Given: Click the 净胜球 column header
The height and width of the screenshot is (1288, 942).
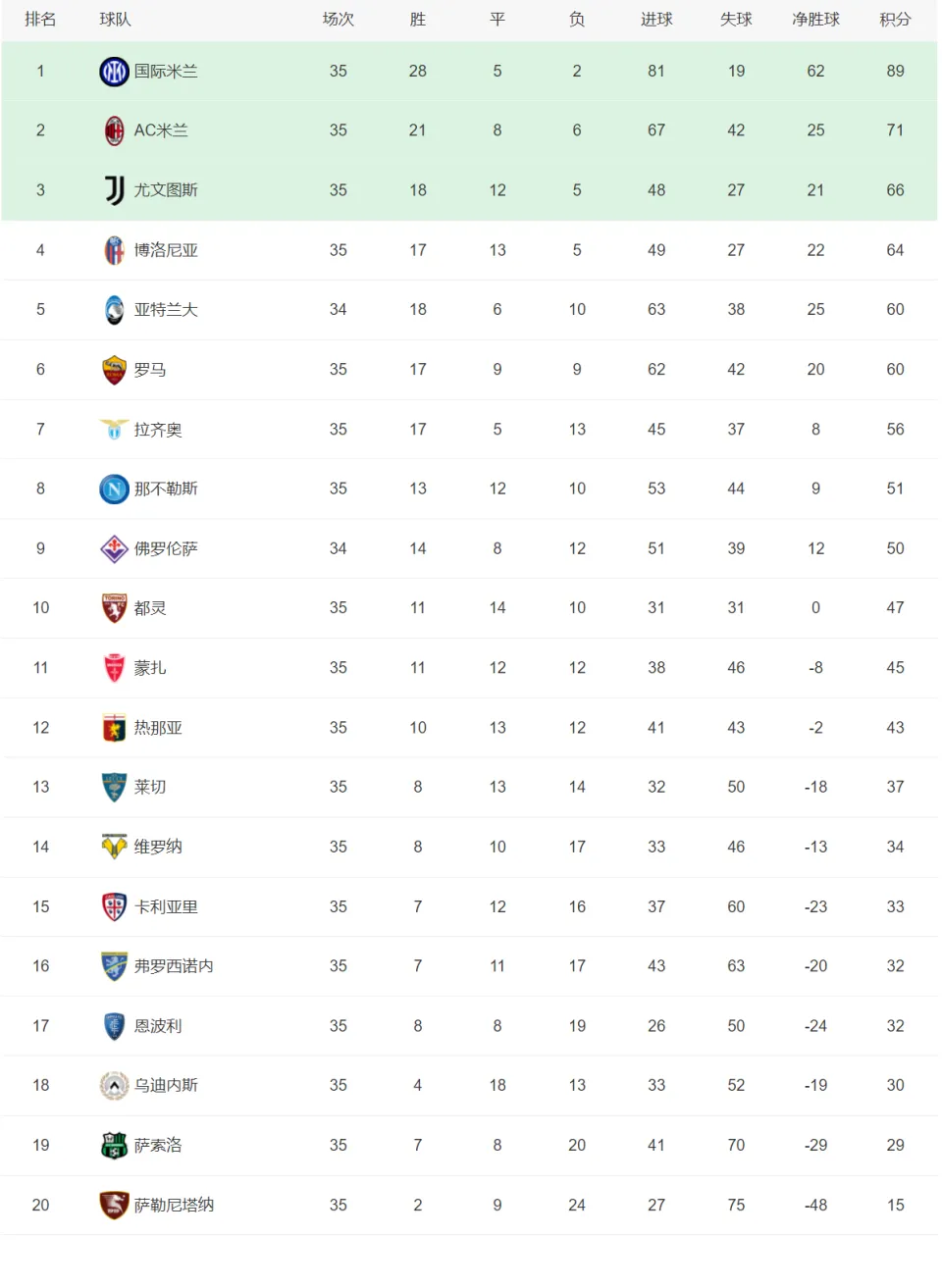Looking at the screenshot, I should [x=815, y=20].
